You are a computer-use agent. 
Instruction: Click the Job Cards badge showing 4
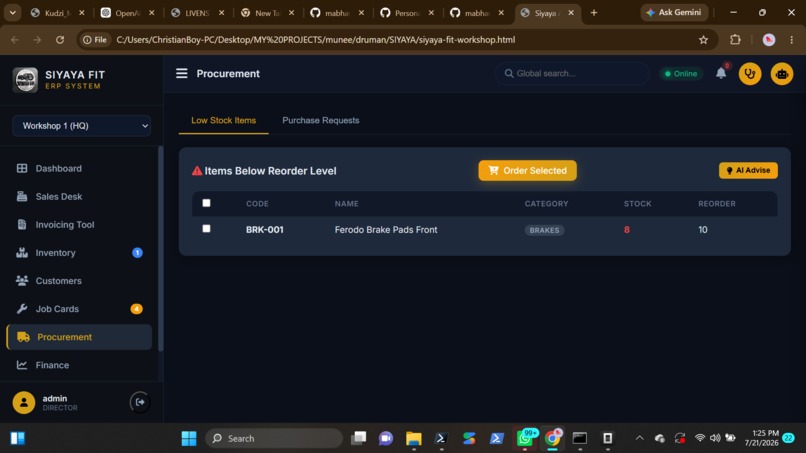(x=136, y=309)
